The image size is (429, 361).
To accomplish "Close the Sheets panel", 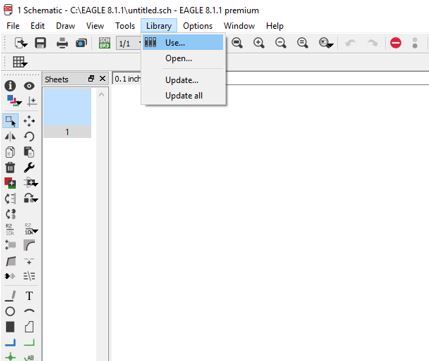I will point(103,79).
